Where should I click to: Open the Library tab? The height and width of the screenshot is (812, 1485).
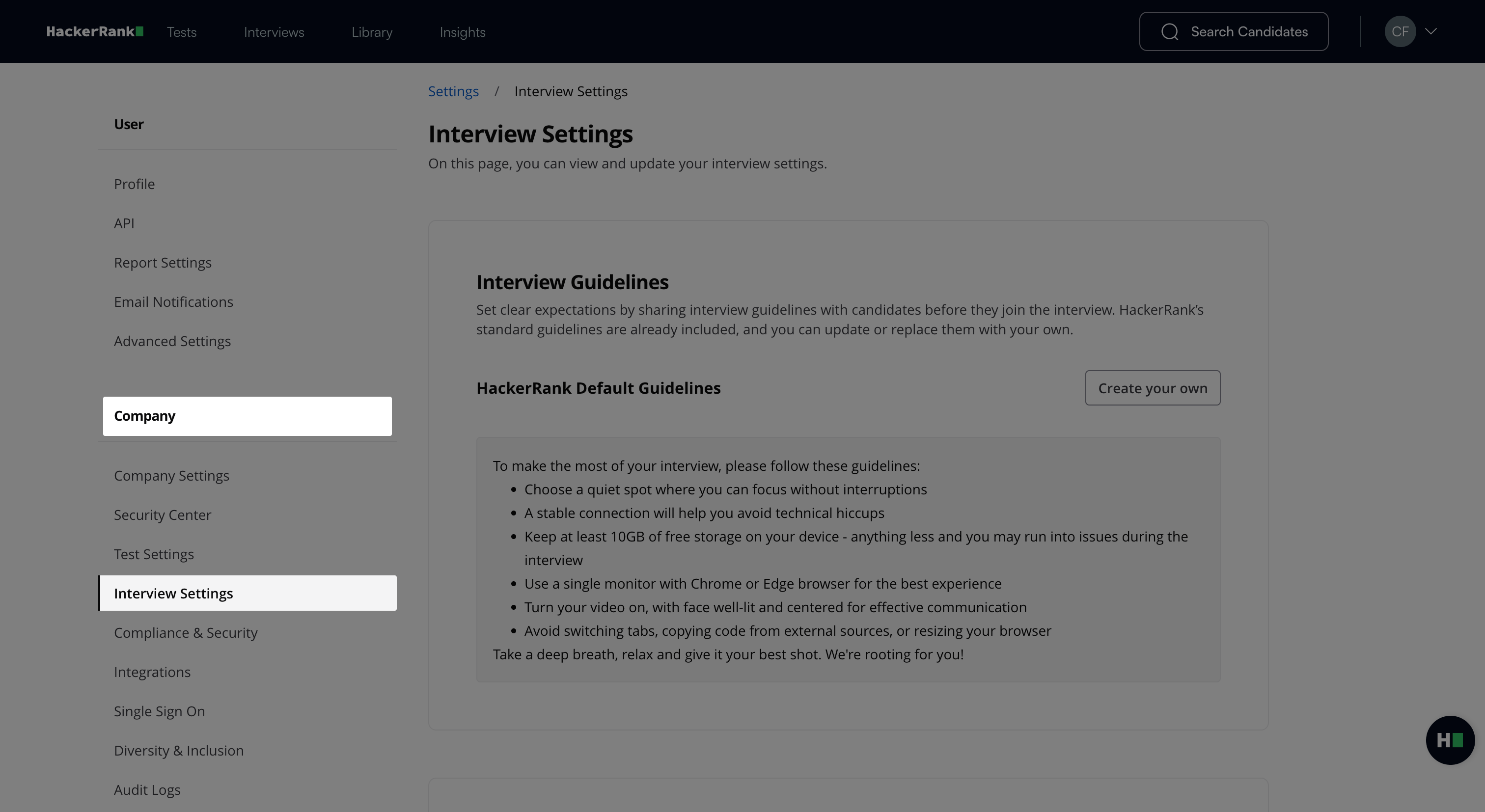(372, 32)
